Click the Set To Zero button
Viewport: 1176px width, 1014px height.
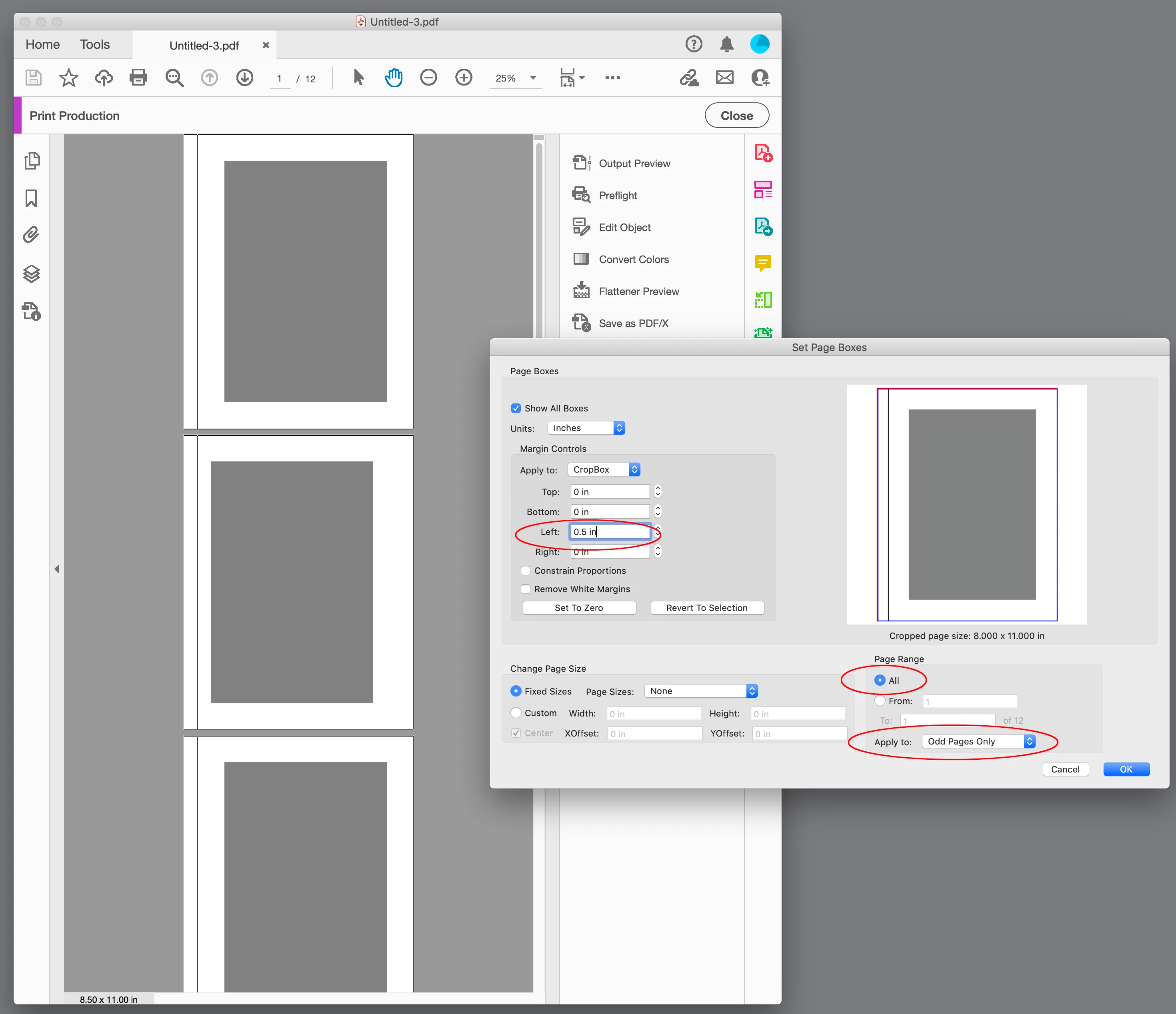578,607
